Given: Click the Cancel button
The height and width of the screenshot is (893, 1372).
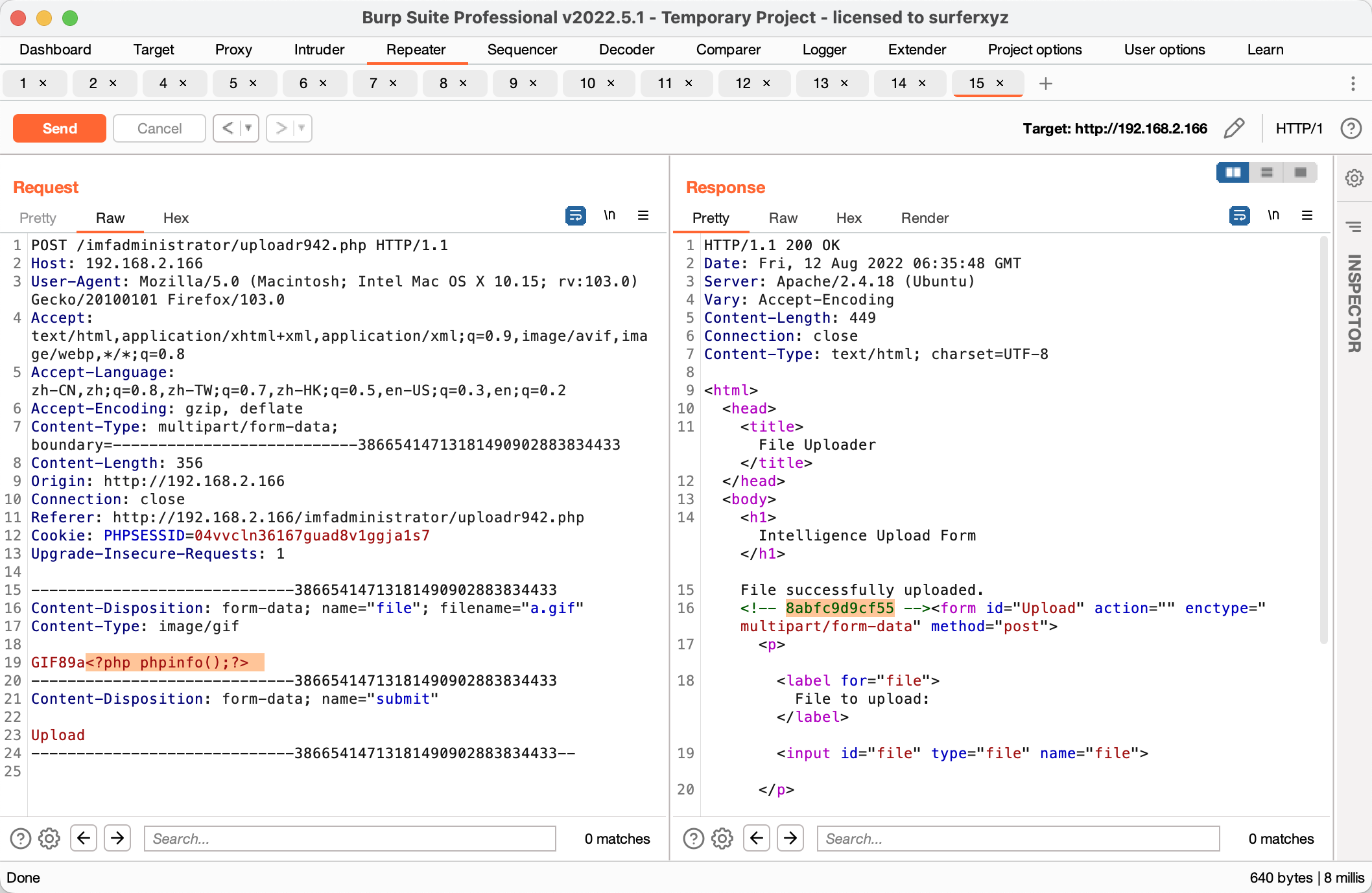Looking at the screenshot, I should (x=160, y=128).
